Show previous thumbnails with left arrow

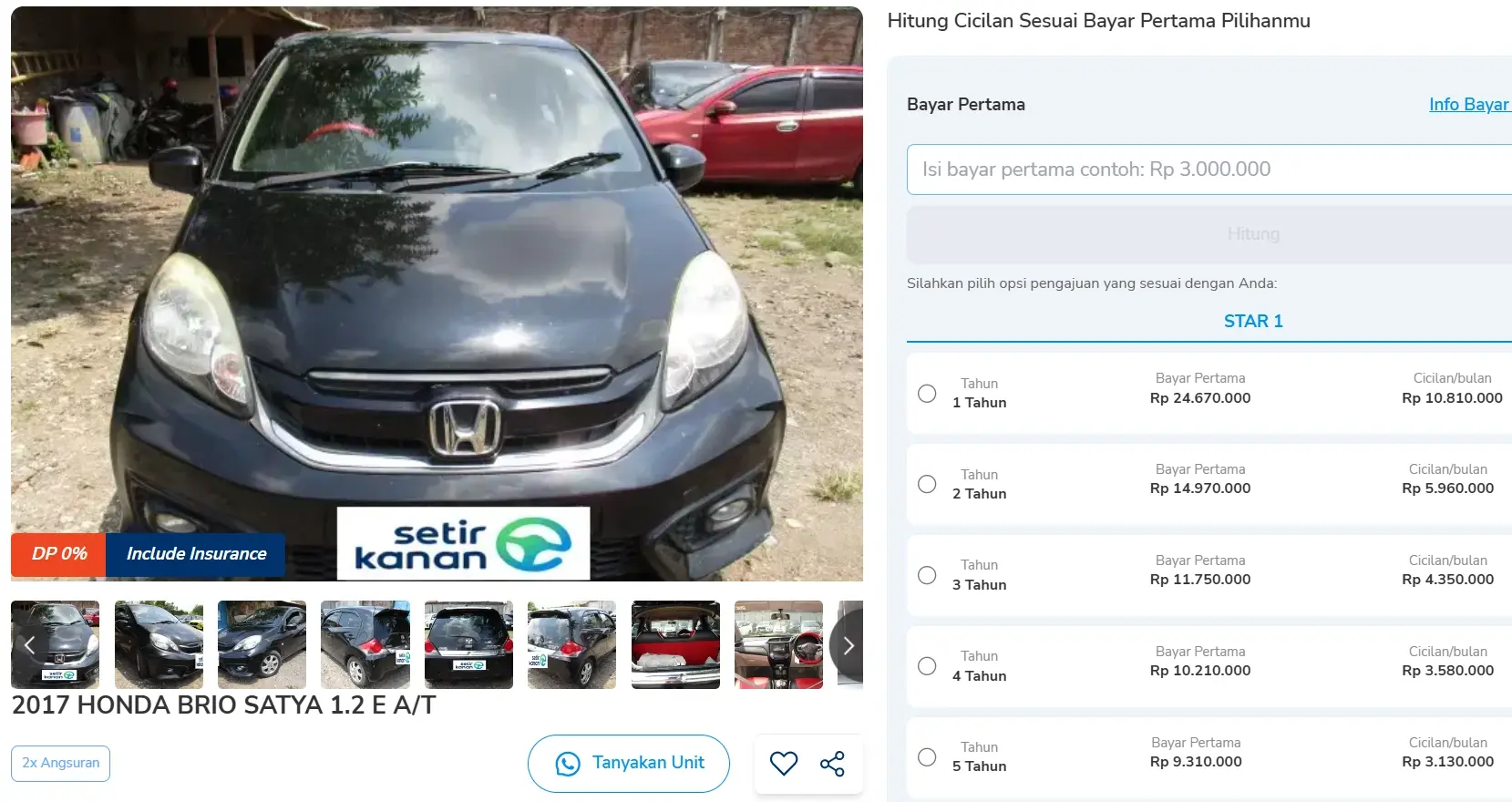tap(30, 645)
